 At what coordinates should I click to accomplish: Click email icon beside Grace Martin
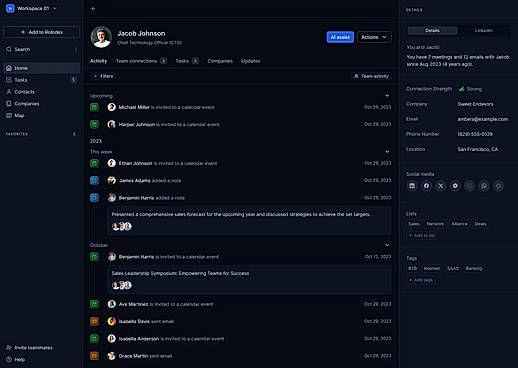pyautogui.click(x=94, y=356)
